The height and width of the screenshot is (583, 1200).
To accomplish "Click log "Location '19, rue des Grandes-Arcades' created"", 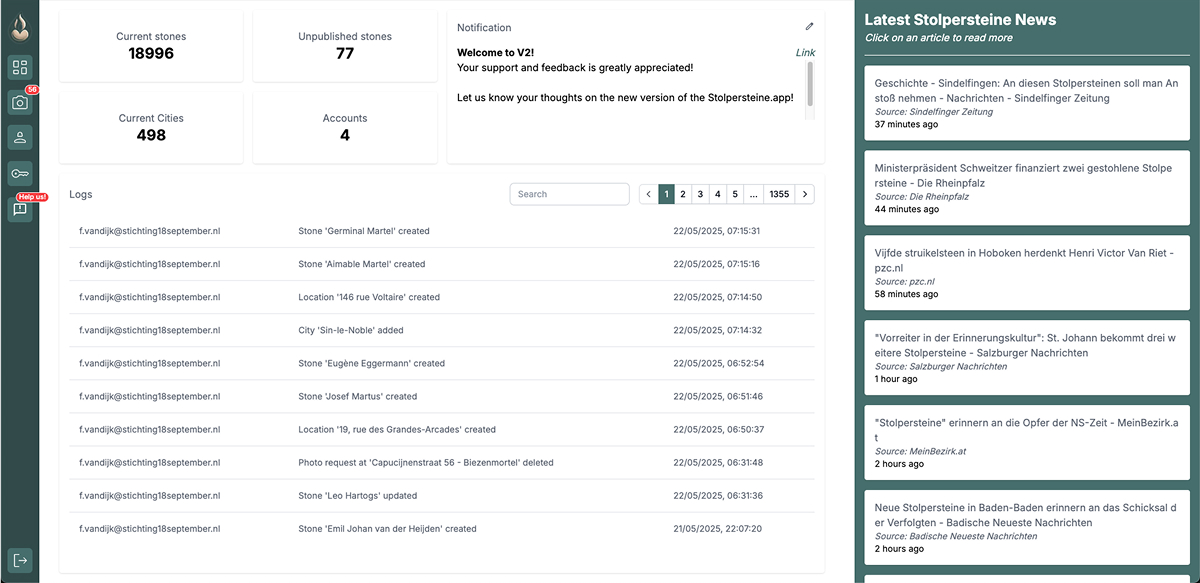I will point(397,429).
